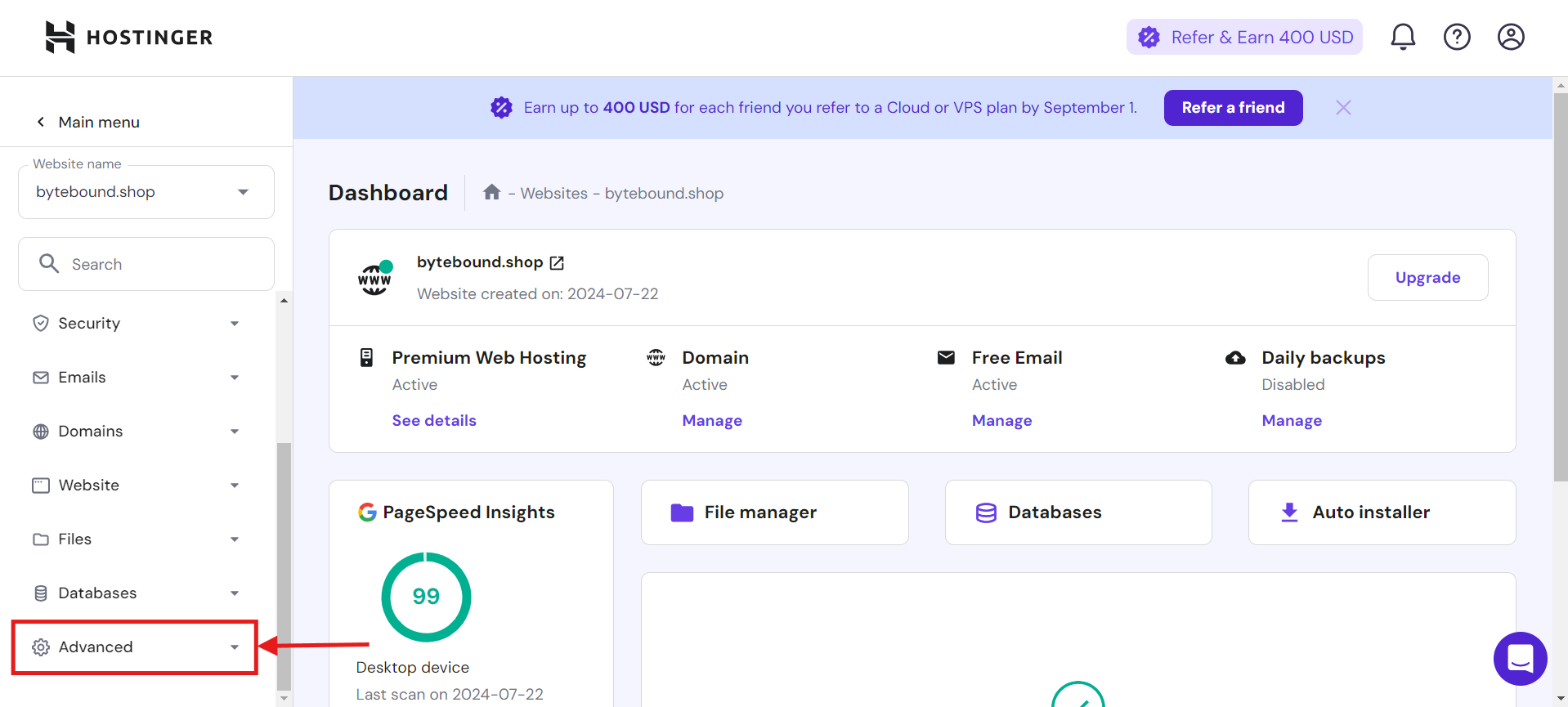Click the Files folder icon in sidebar
1568x707 pixels.
(41, 539)
